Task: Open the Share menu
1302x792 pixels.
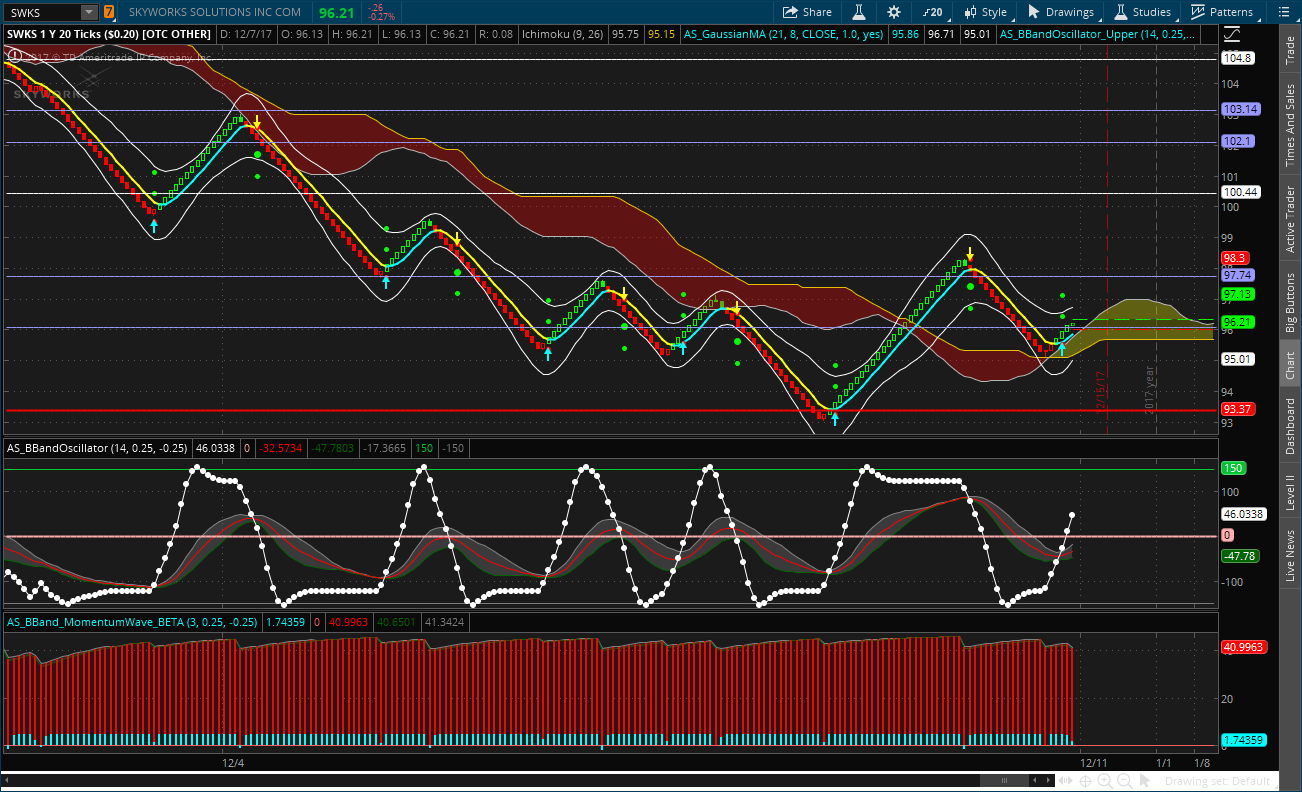Action: (x=807, y=12)
